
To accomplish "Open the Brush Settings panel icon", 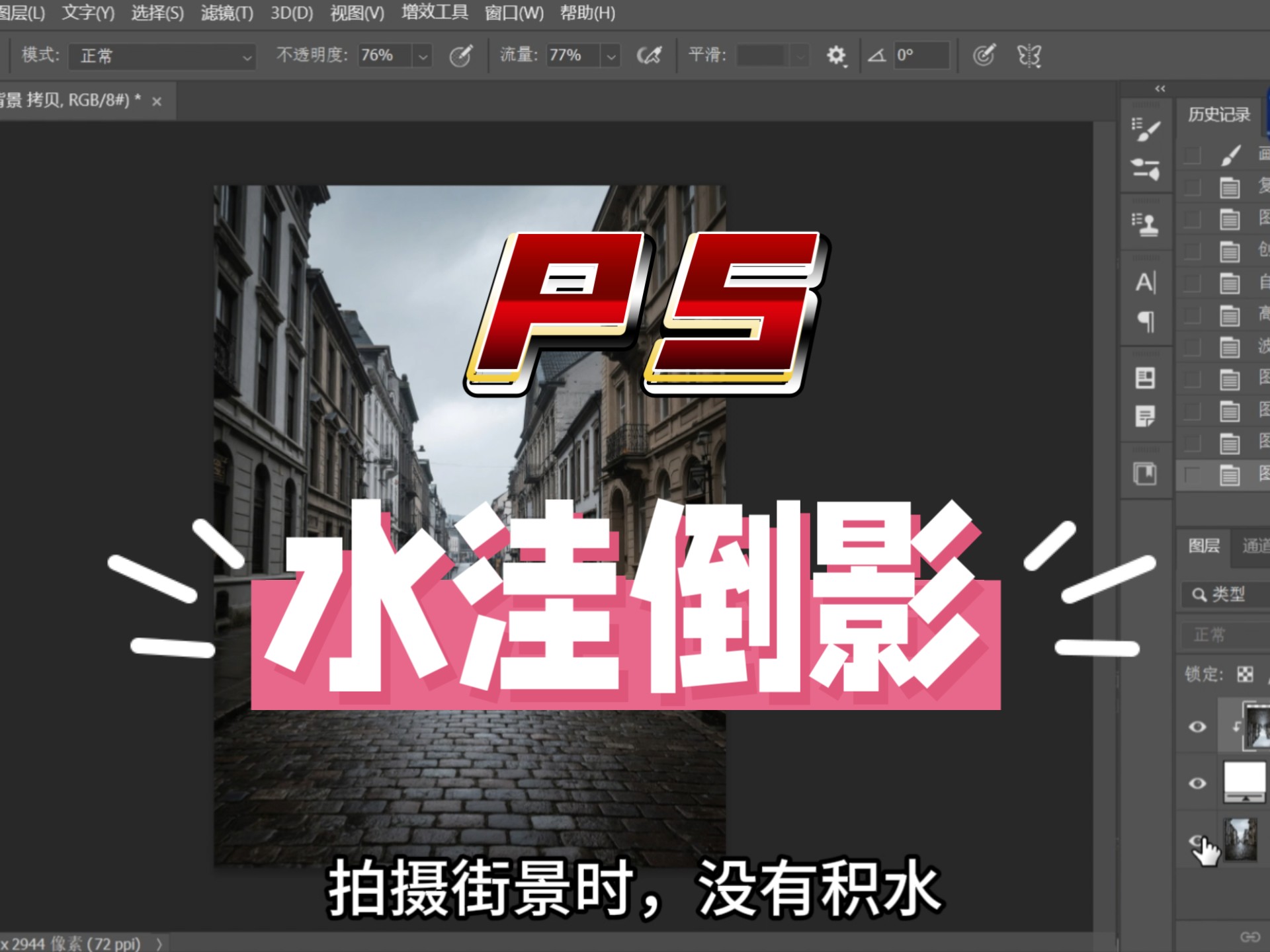I will click(1146, 169).
